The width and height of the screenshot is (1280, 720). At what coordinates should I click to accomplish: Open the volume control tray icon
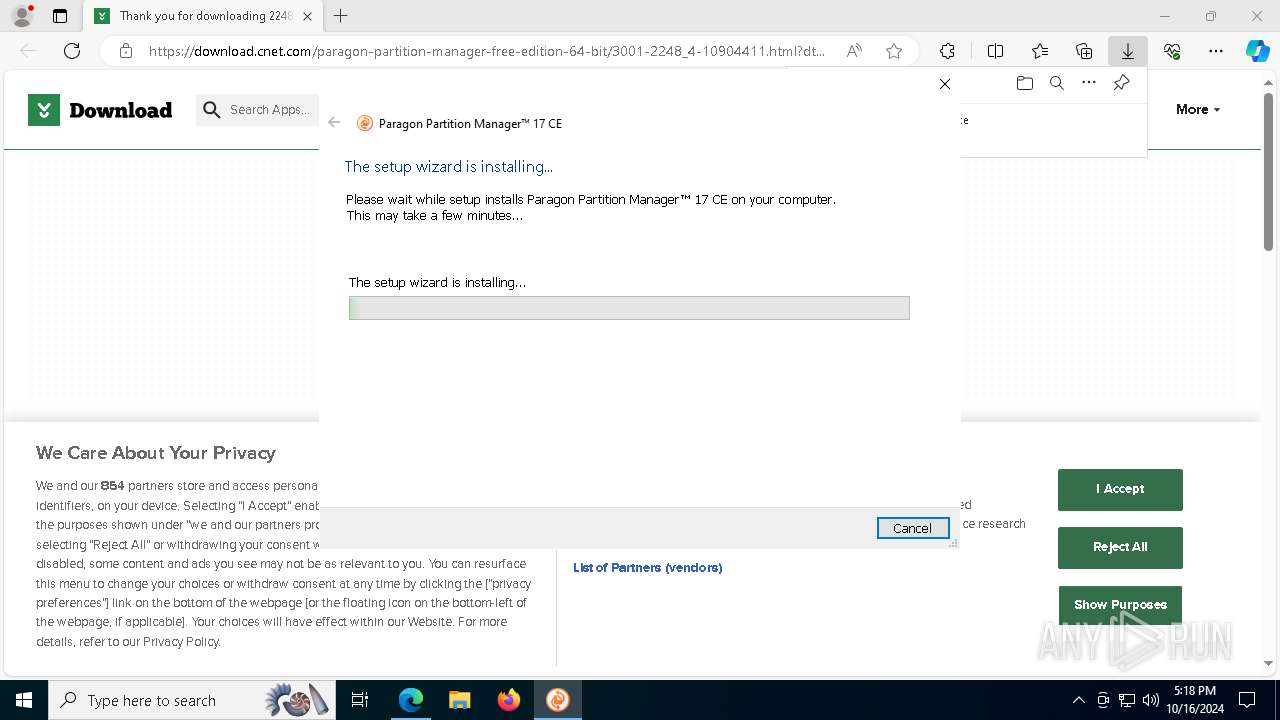click(1151, 700)
